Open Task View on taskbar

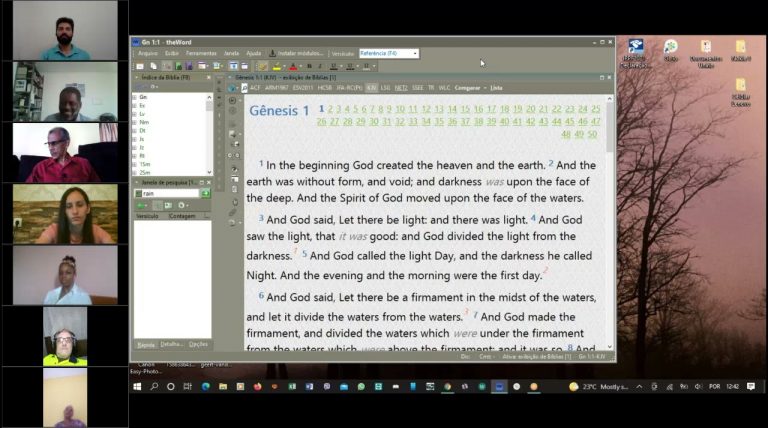[x=188, y=386]
